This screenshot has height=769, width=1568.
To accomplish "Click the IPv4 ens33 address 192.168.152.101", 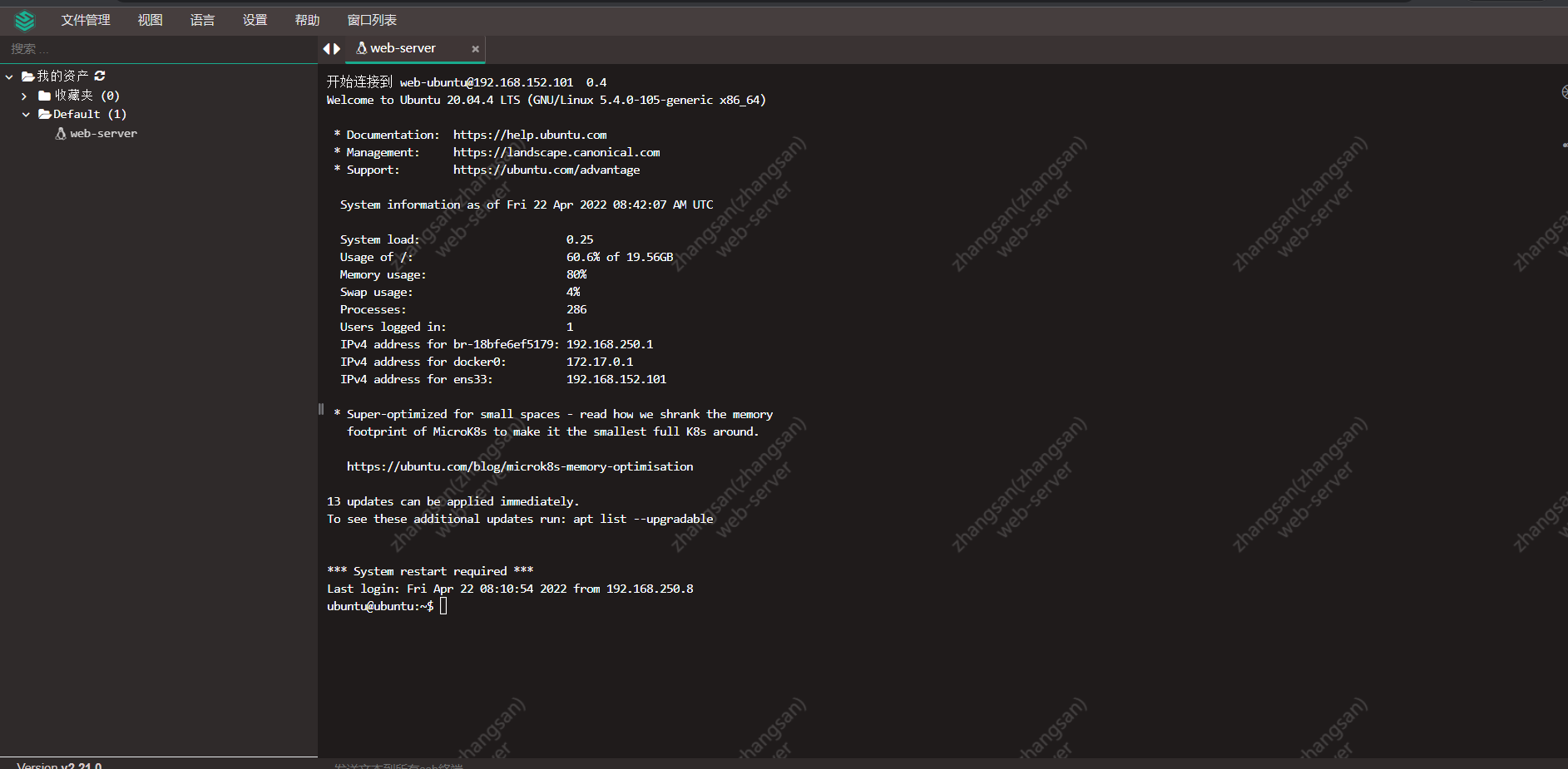I will [x=616, y=379].
